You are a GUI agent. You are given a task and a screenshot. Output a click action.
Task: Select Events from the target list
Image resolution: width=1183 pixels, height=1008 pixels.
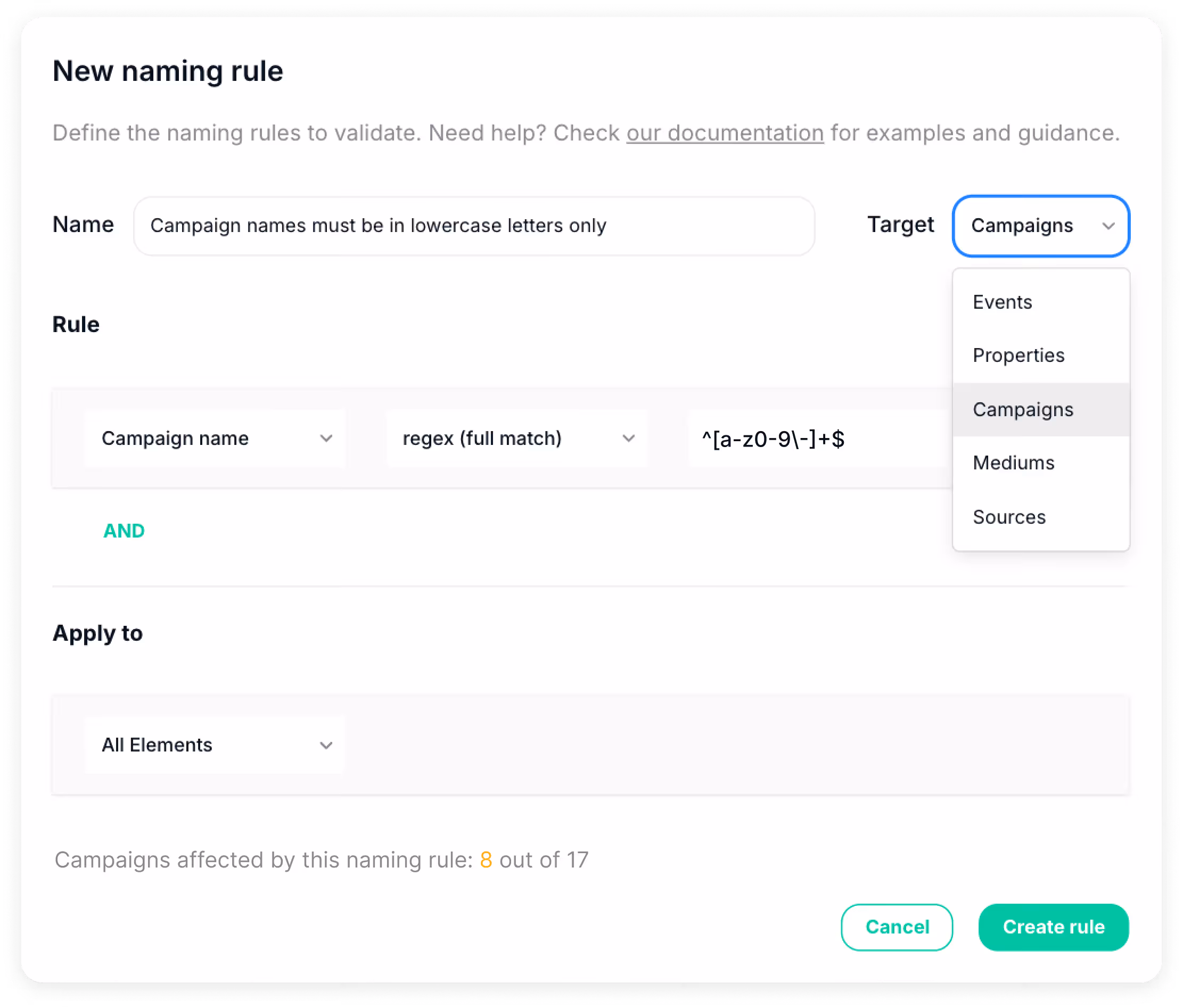[x=1003, y=302]
